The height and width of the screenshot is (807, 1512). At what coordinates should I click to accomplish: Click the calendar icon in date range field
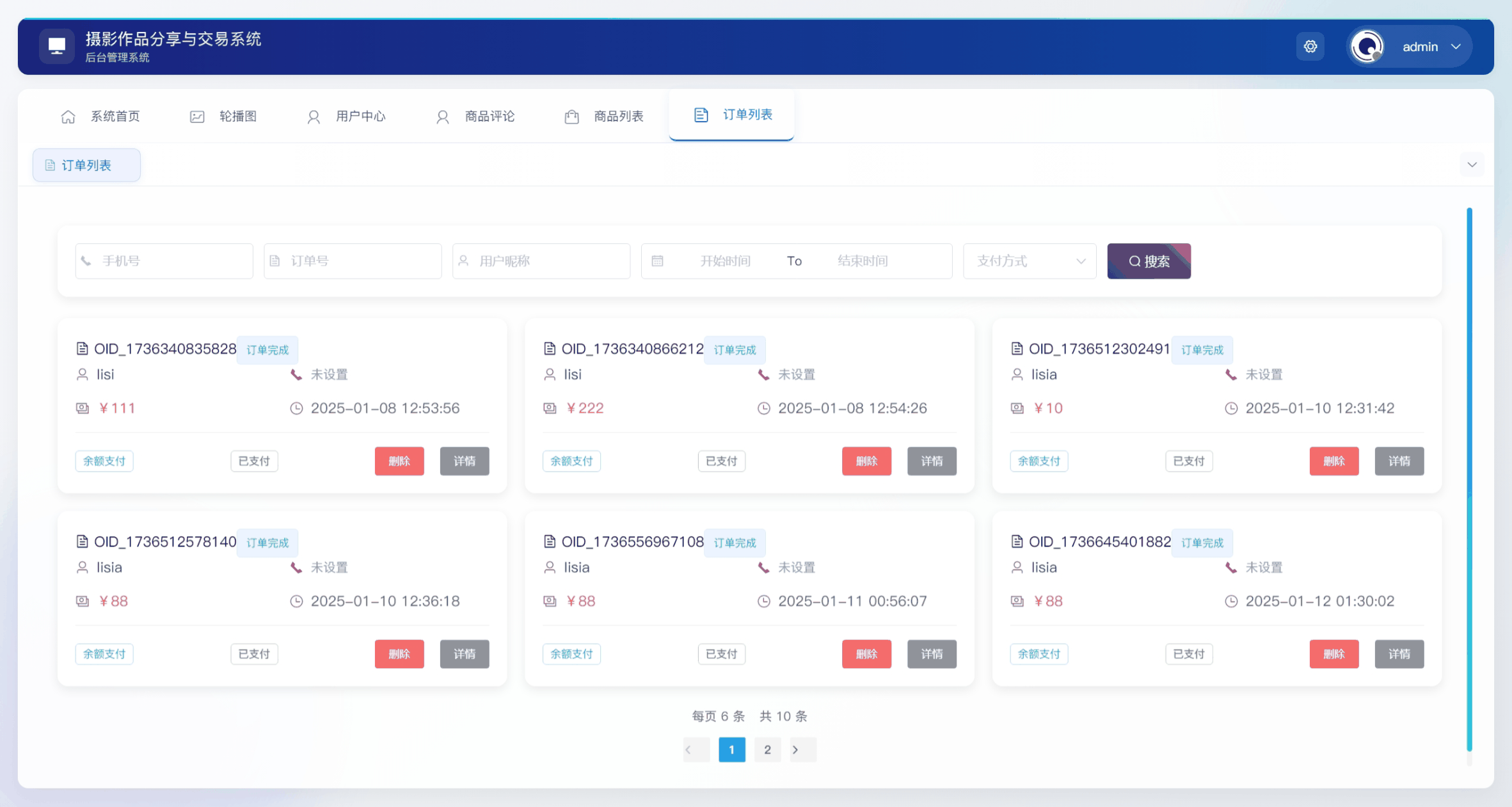coord(657,261)
